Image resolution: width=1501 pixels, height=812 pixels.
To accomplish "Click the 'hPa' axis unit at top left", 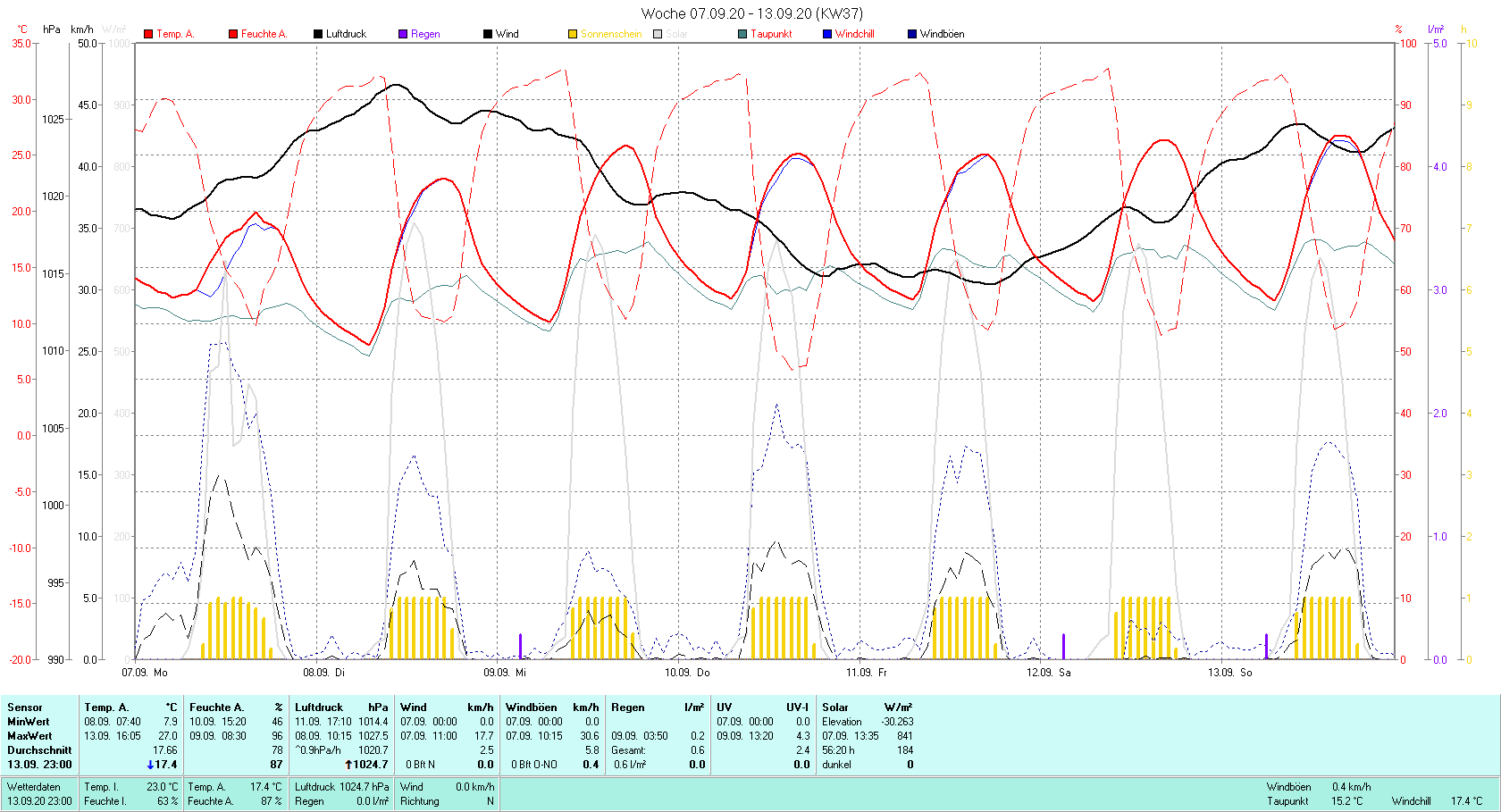I will click(52, 29).
